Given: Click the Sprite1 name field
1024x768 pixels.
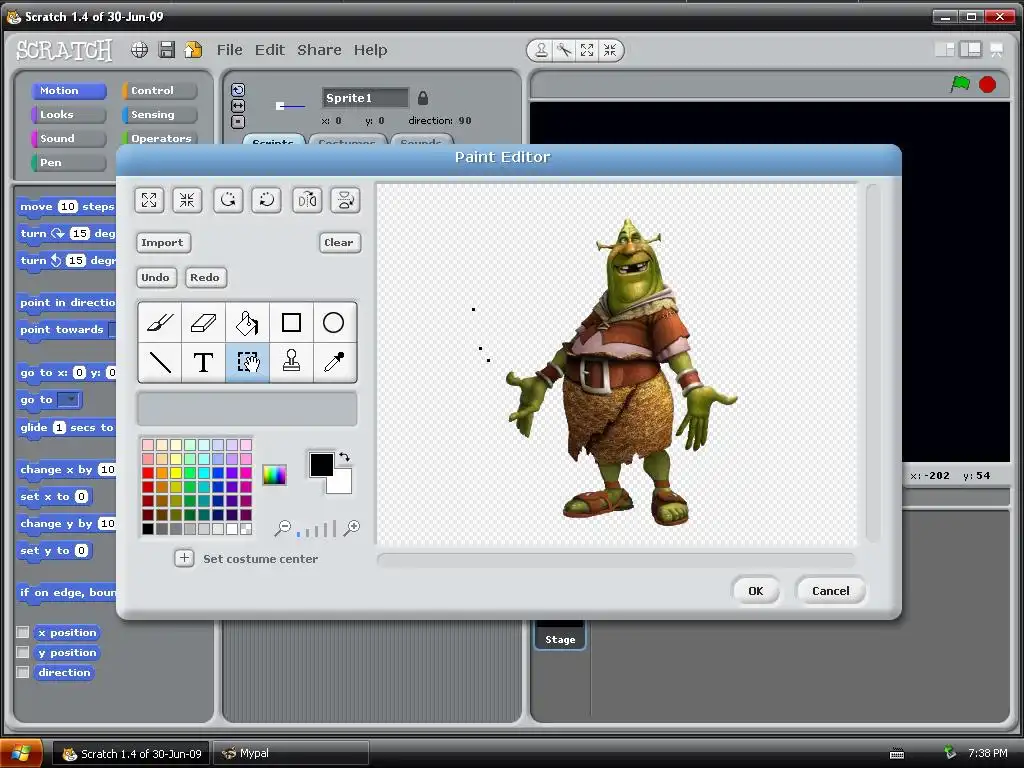Looking at the screenshot, I should point(364,98).
